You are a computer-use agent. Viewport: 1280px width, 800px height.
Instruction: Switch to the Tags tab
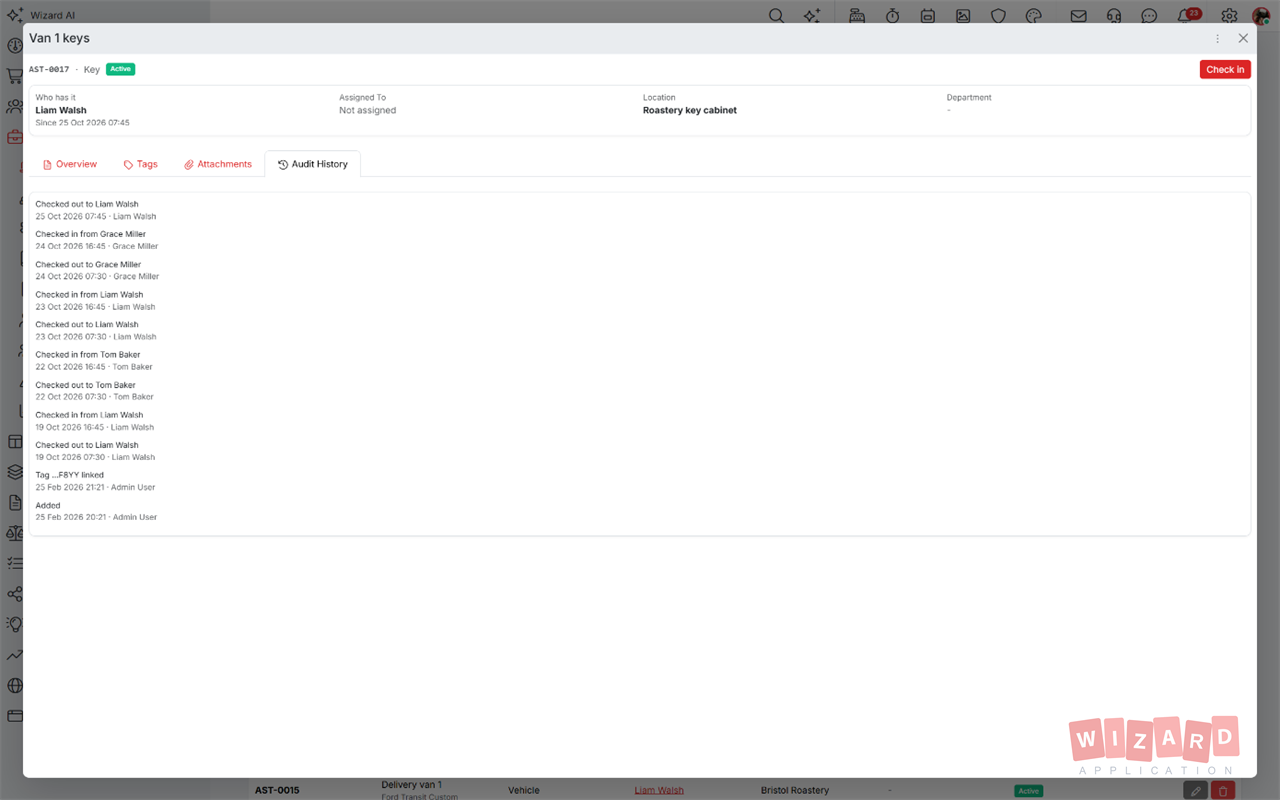coord(141,164)
